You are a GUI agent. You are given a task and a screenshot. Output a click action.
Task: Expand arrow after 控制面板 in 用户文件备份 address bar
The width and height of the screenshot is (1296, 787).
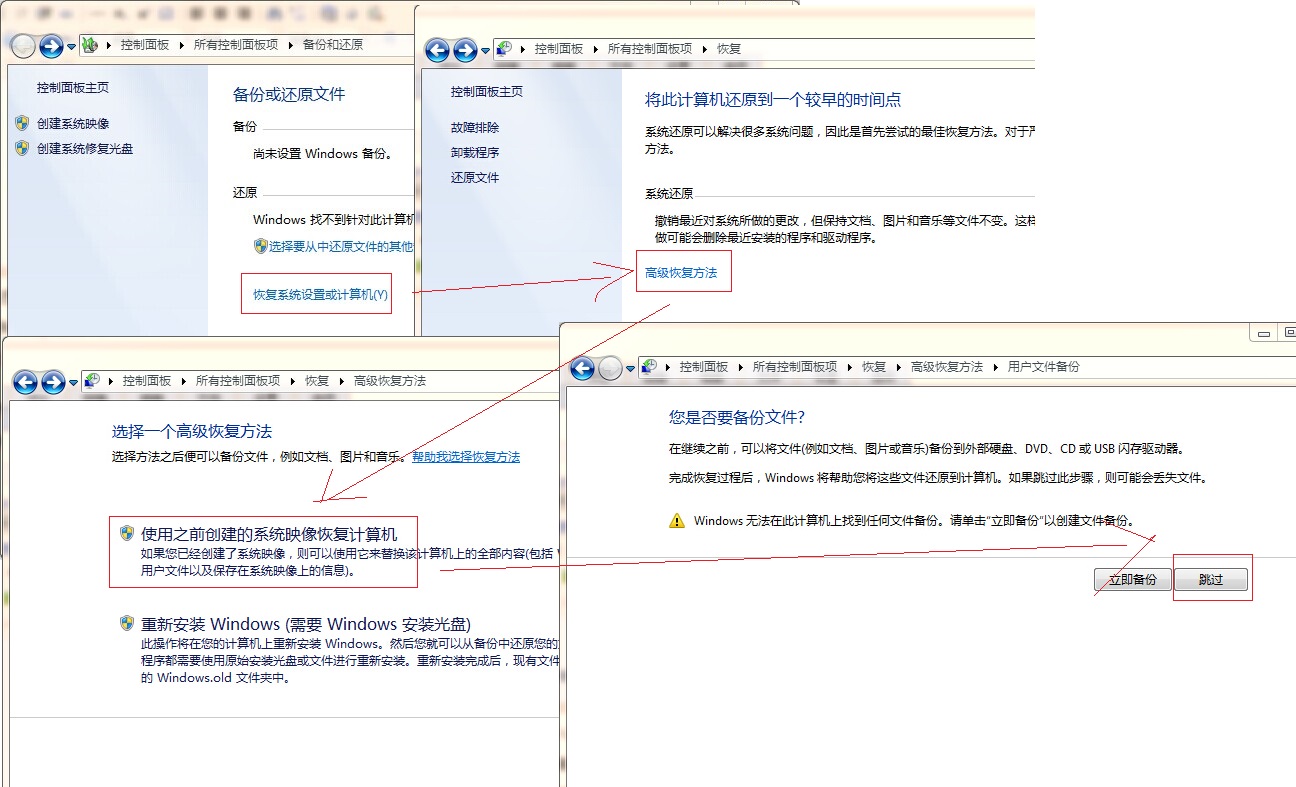point(740,367)
